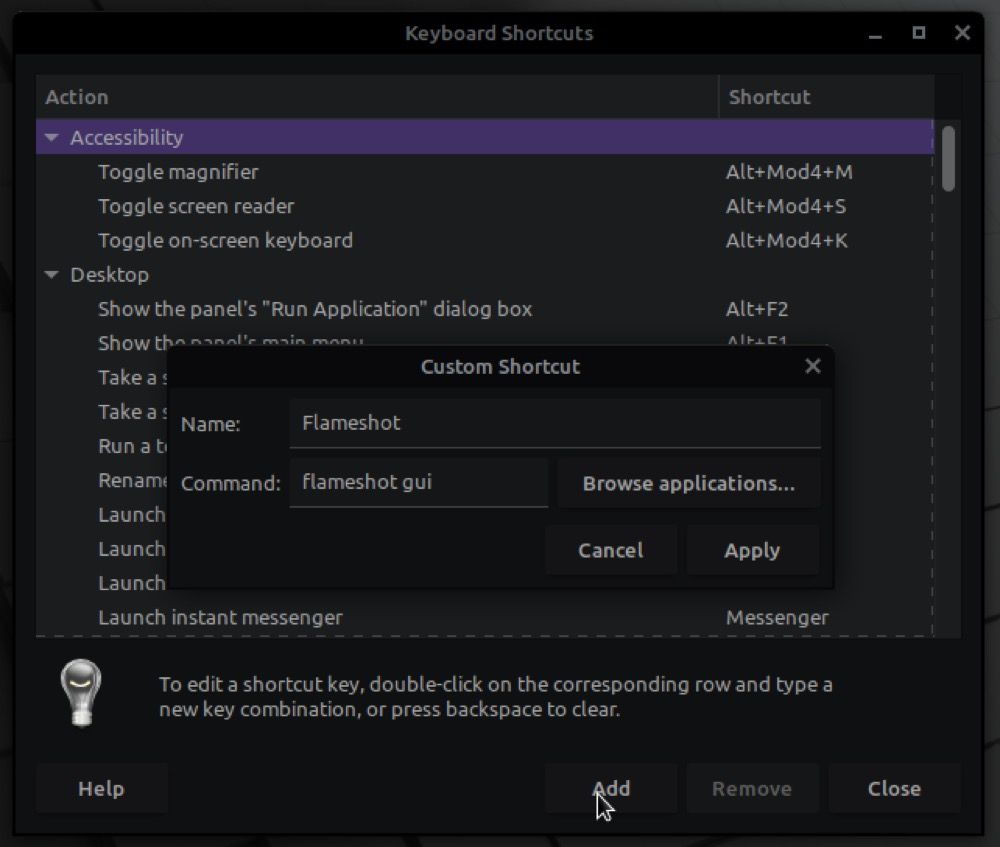This screenshot has height=847, width=1000.
Task: Apply the Flameshot custom shortcut
Action: (x=752, y=550)
